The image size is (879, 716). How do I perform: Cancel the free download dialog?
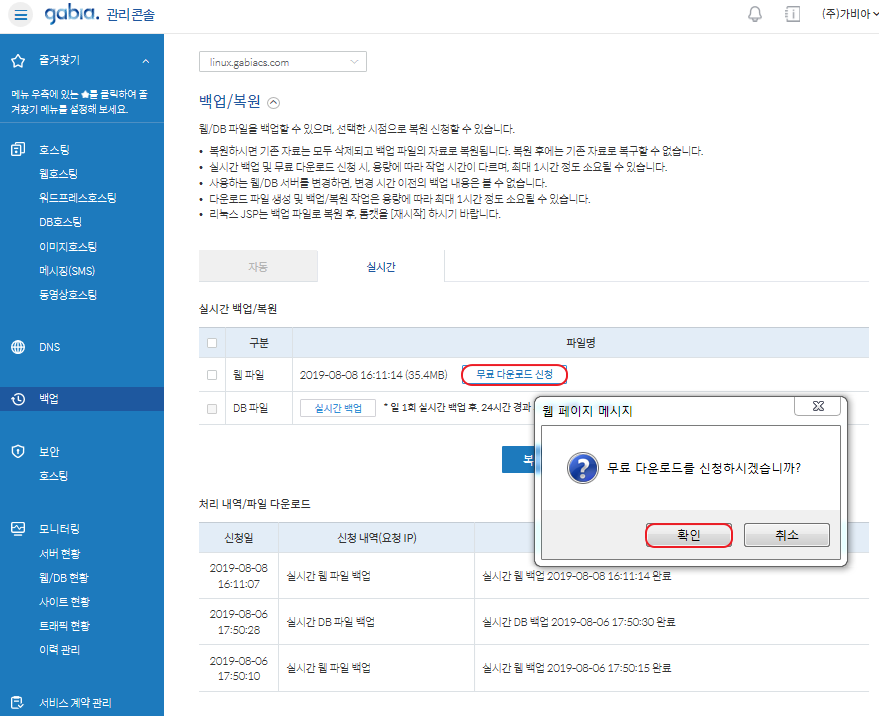[x=786, y=535]
